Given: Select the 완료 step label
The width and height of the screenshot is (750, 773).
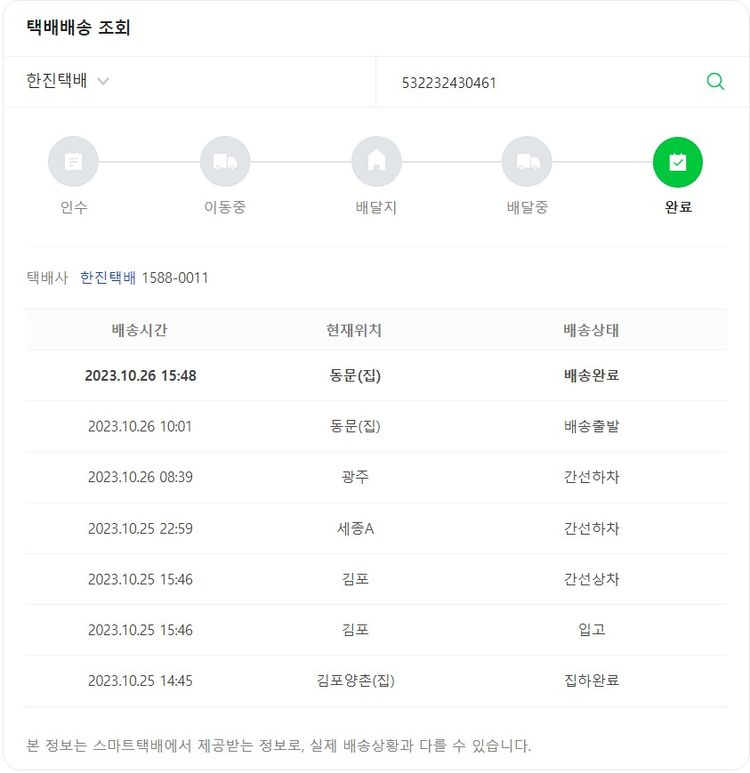Looking at the screenshot, I should click(678, 208).
